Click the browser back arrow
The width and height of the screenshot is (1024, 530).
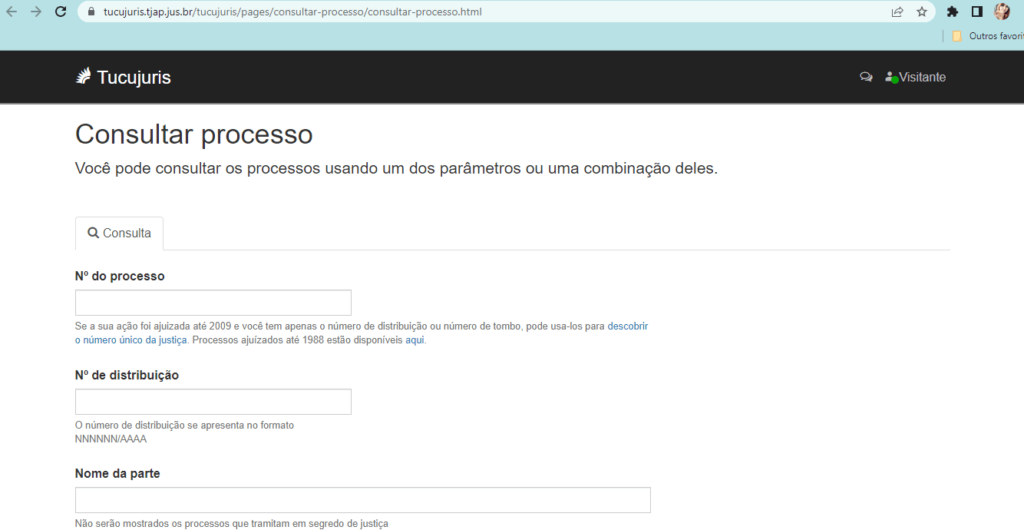pyautogui.click(x=11, y=12)
